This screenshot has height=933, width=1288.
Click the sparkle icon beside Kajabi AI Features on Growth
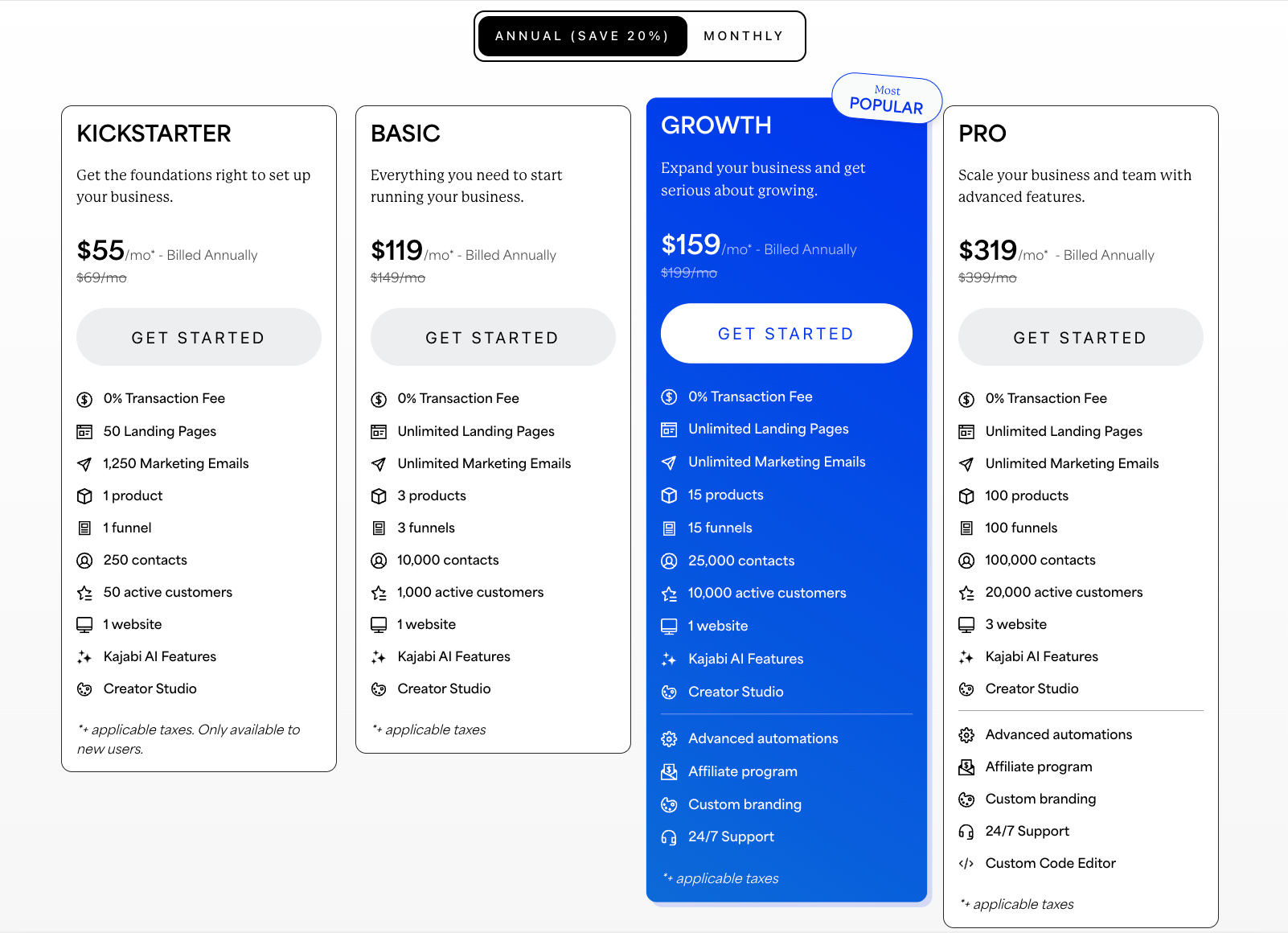pos(668,659)
